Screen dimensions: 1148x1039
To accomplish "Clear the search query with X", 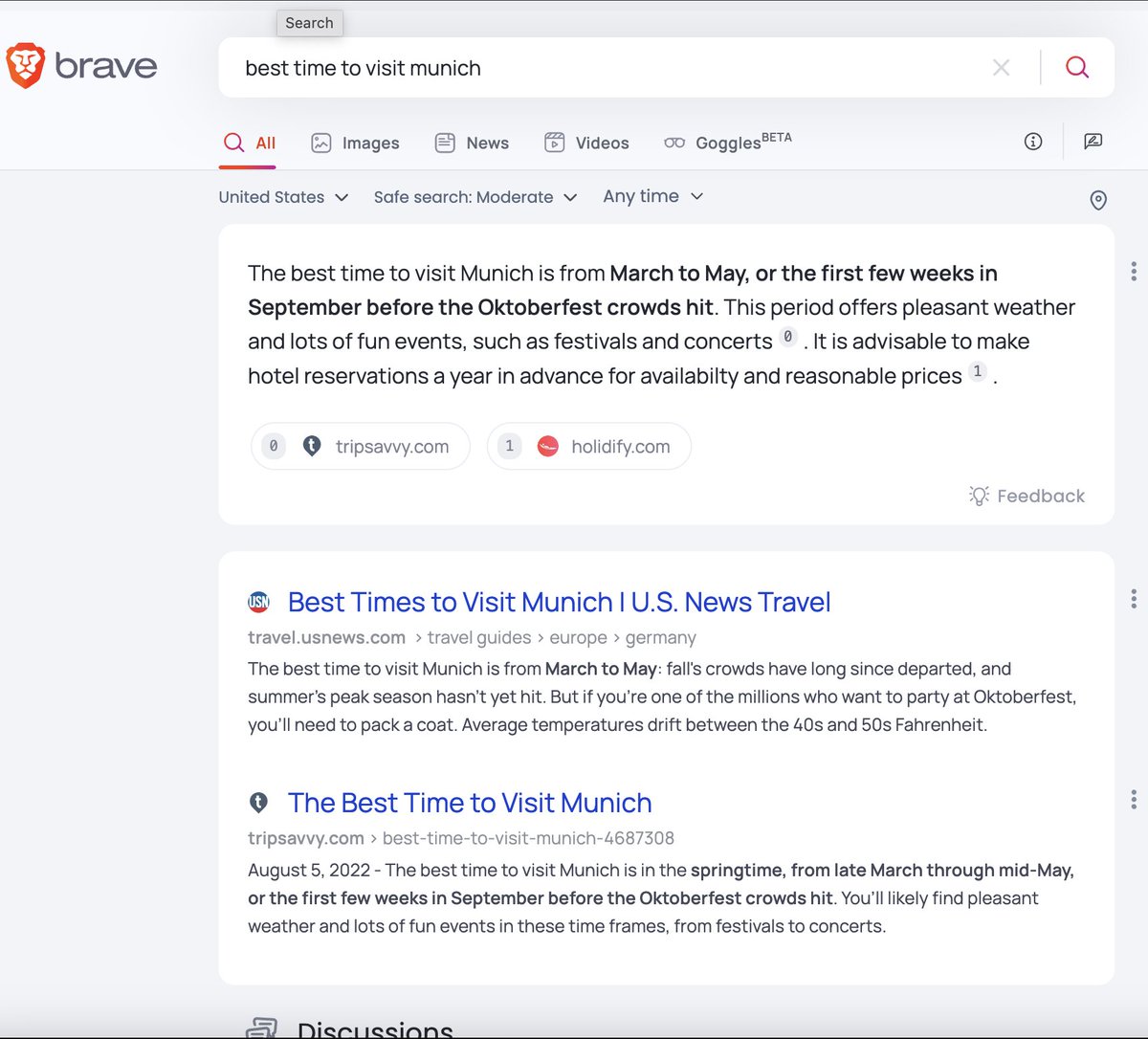I will coord(1001,68).
